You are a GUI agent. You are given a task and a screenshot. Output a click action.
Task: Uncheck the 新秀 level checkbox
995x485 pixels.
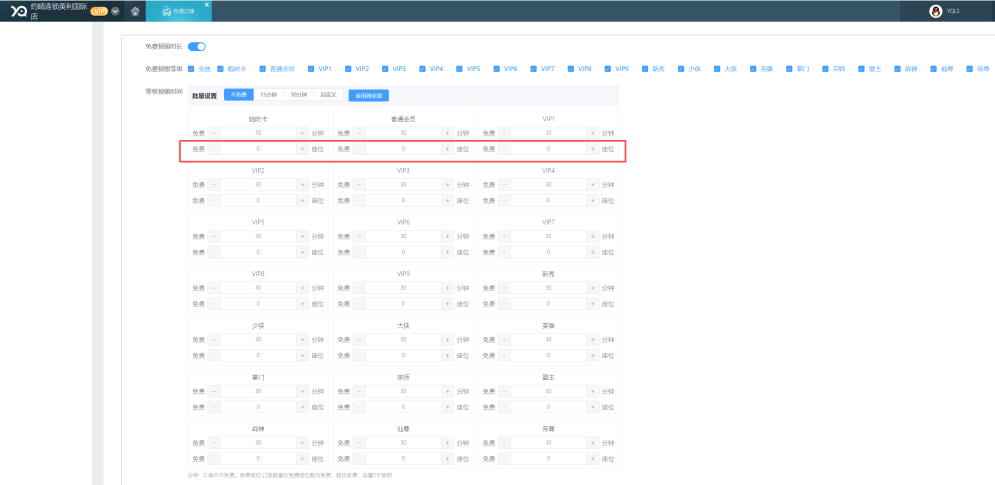645,69
